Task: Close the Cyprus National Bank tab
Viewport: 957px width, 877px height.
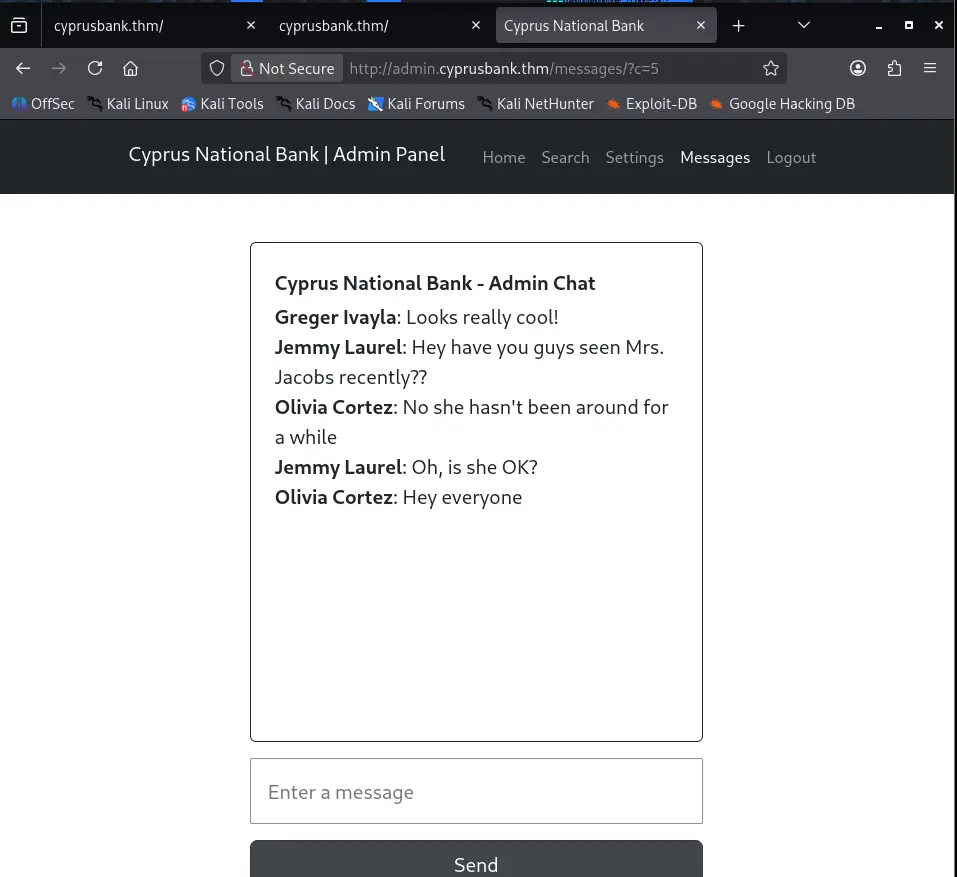Action: click(x=701, y=26)
